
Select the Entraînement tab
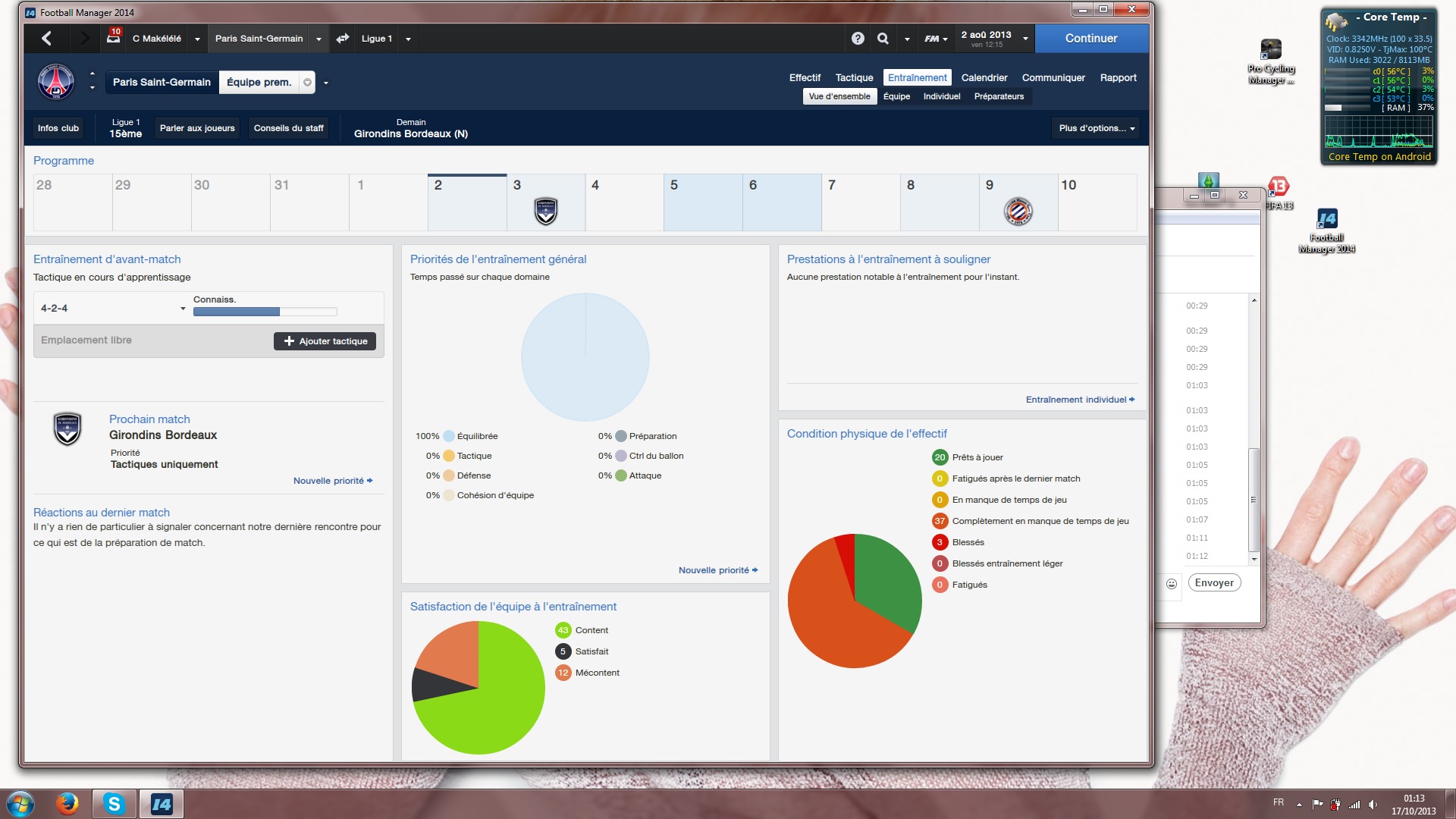[x=918, y=77]
